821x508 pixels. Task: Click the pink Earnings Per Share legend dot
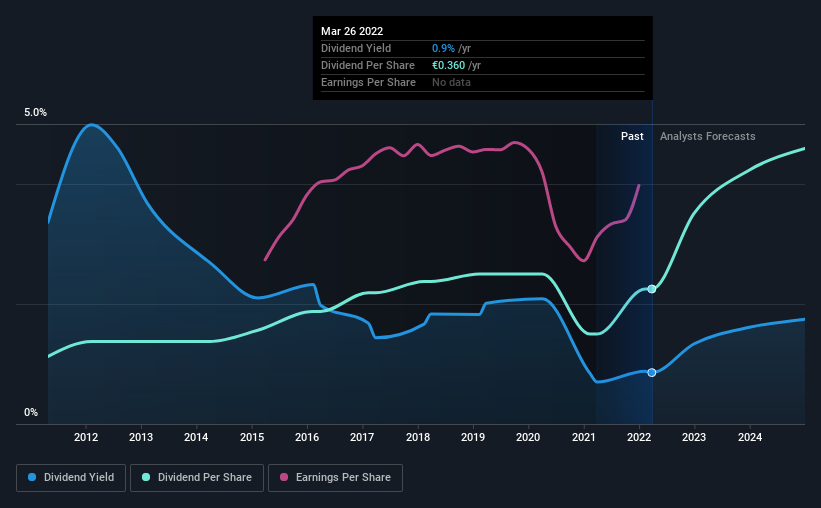(284, 477)
